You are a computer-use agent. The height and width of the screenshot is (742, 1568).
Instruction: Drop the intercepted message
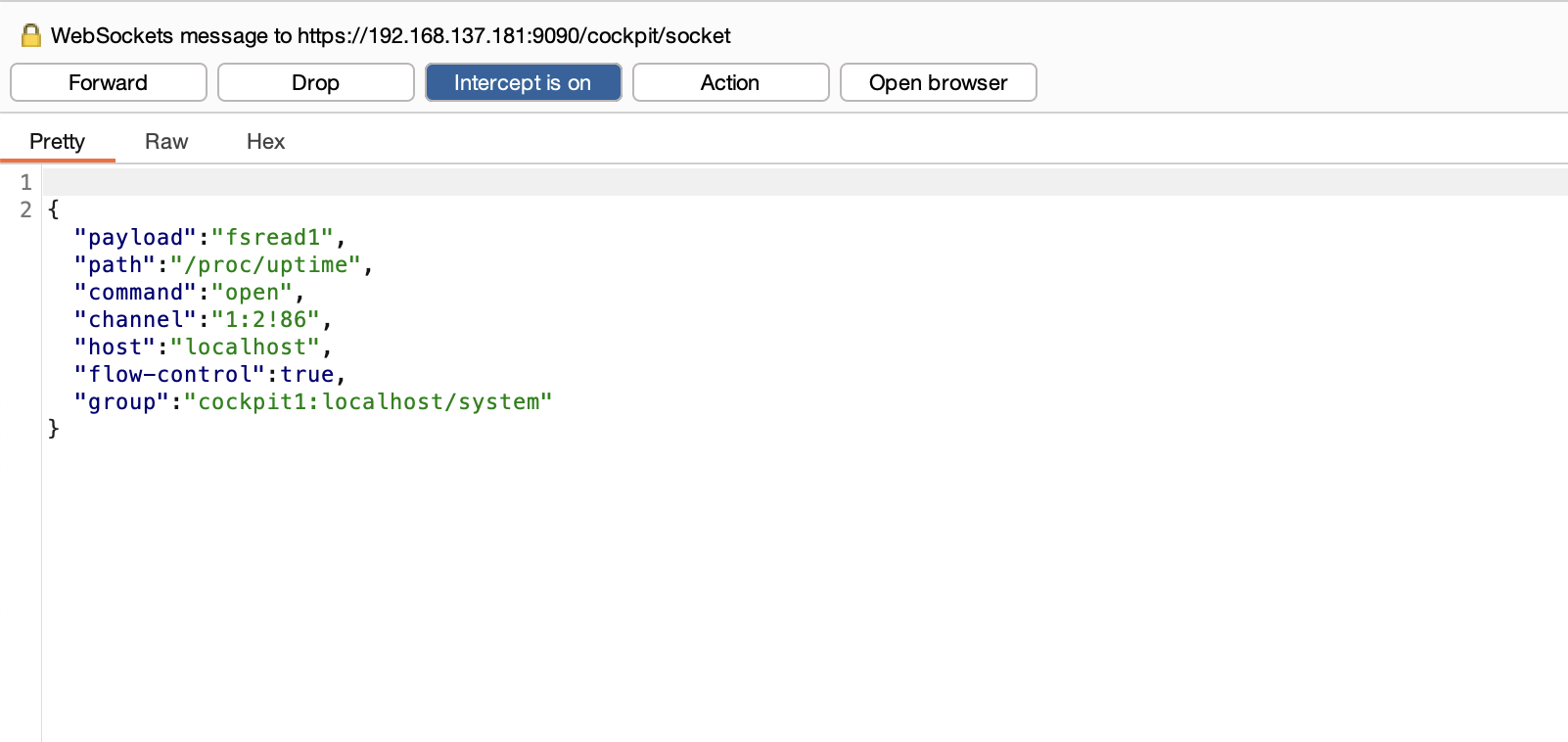(316, 82)
